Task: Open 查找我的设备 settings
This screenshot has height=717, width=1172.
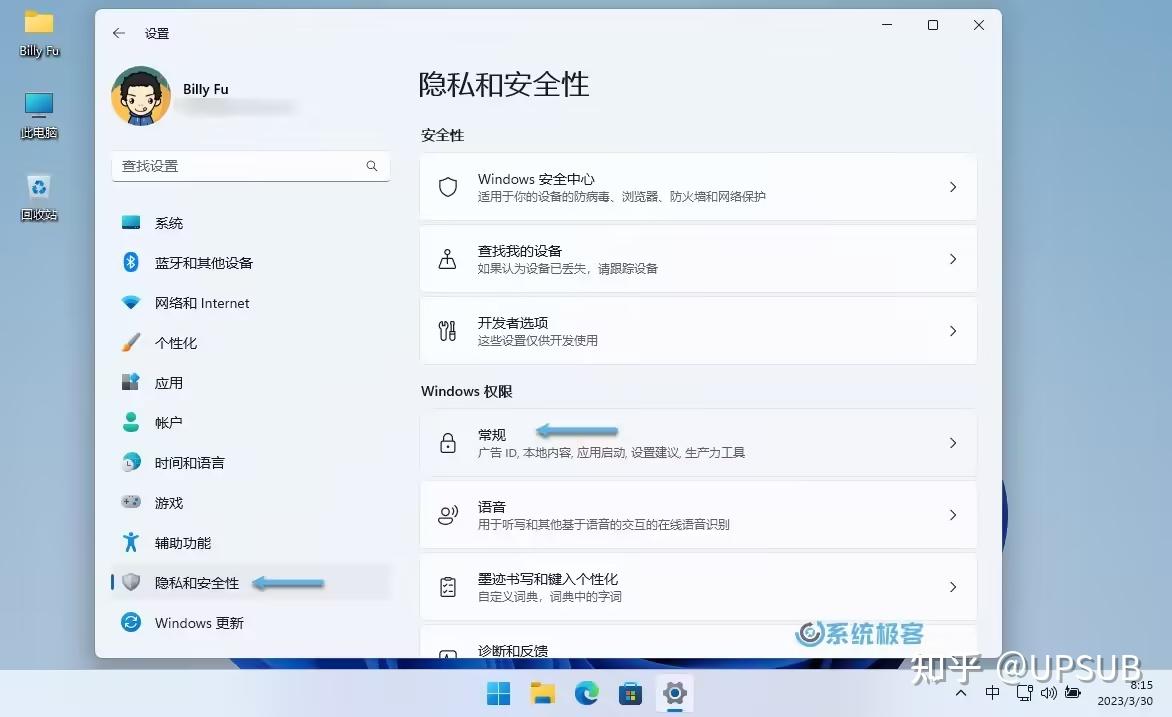Action: (697, 259)
